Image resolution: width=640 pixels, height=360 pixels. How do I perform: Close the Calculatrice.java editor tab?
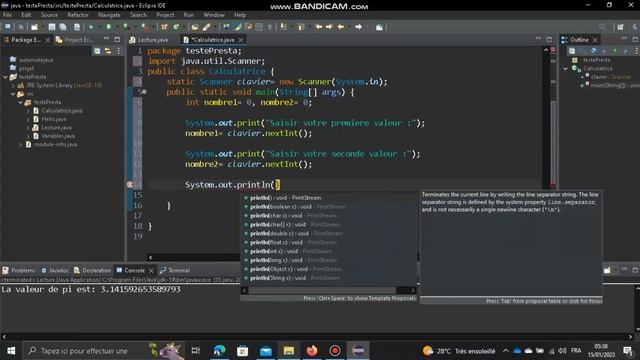pyautogui.click(x=241, y=40)
